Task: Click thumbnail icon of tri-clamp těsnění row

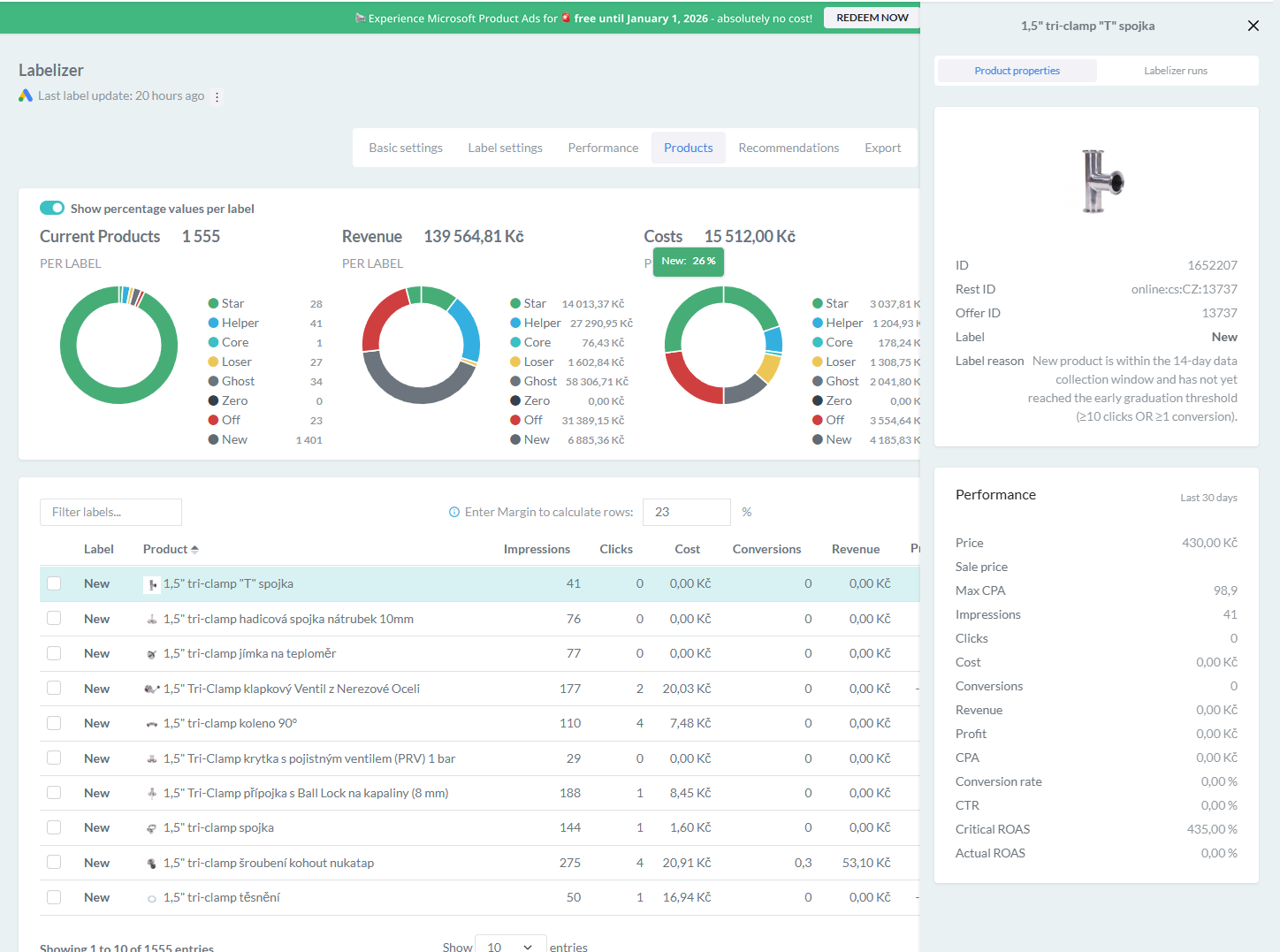Action: (x=152, y=898)
